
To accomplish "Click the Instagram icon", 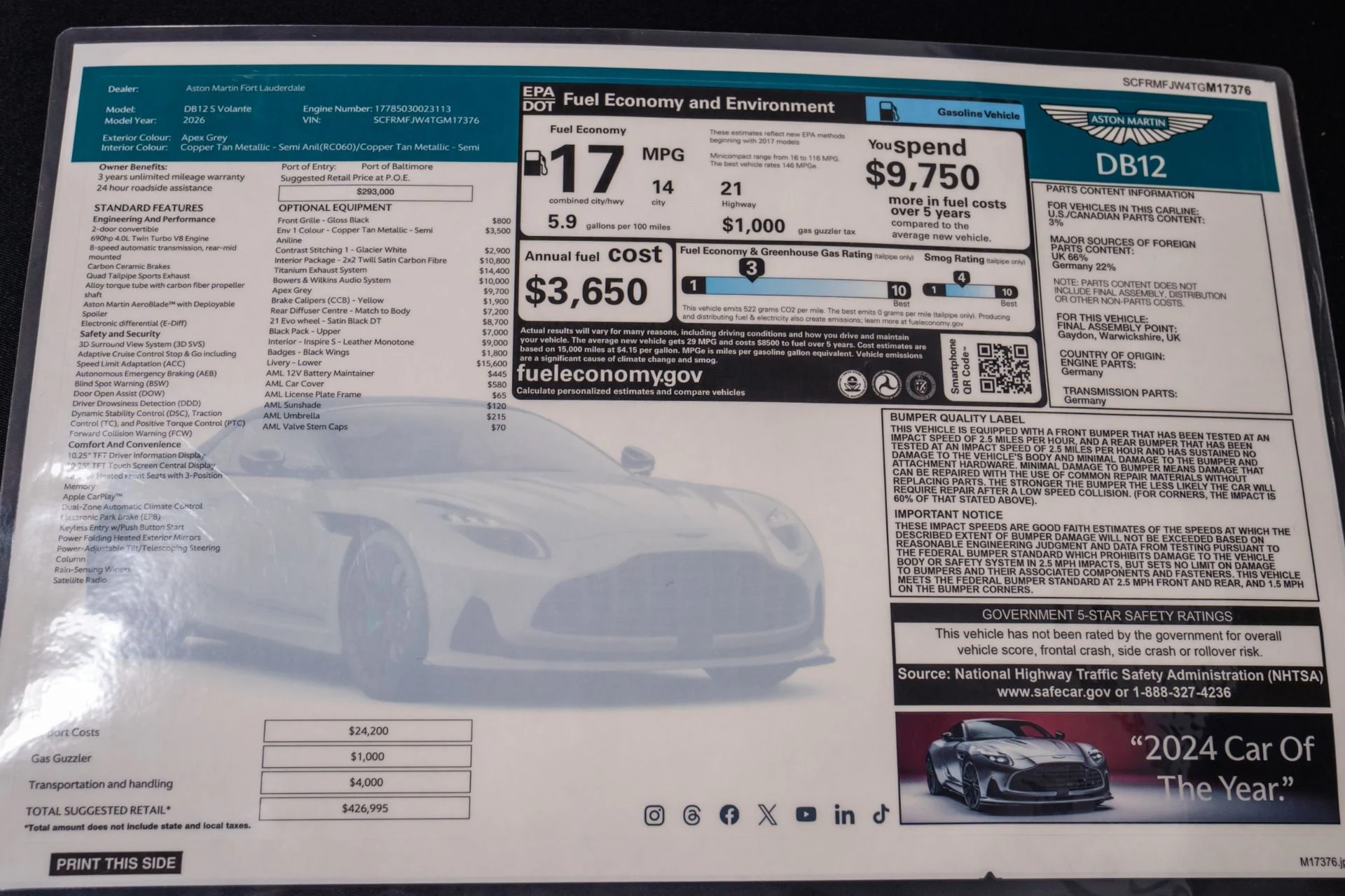I will coord(654,815).
